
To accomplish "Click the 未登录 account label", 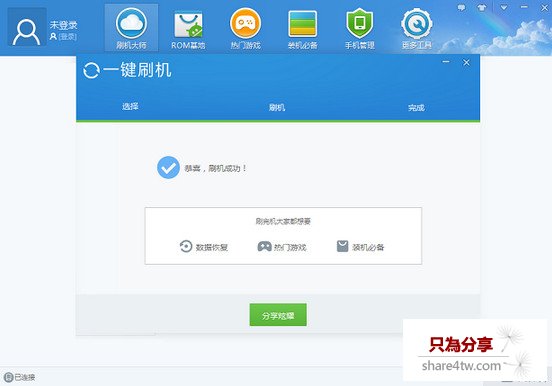I will [63, 25].
